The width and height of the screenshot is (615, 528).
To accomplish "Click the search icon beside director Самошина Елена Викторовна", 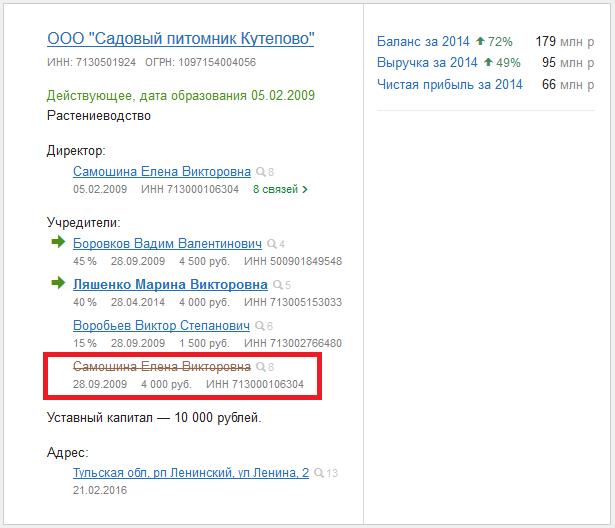I will (x=260, y=172).
